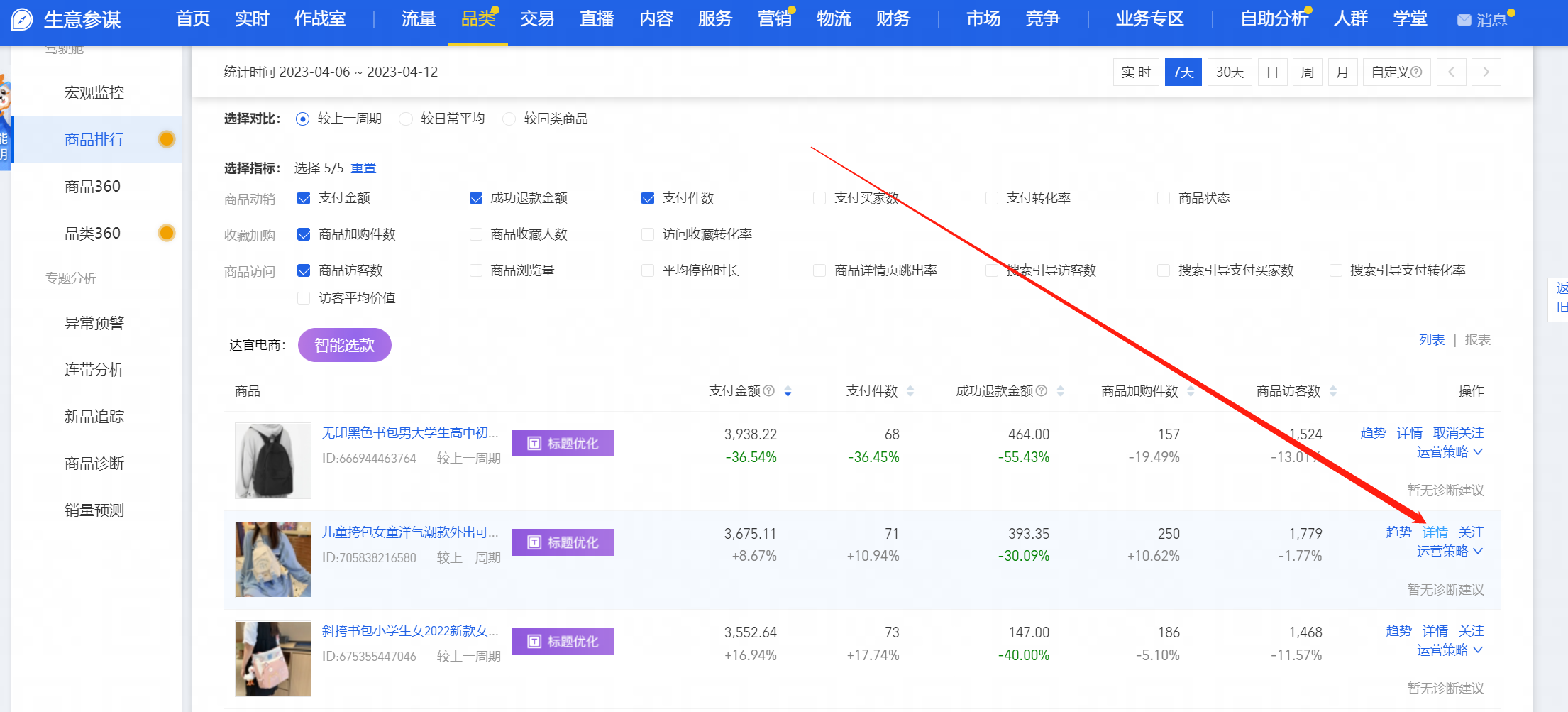Sort by 商品访客数 column arrows

pos(1333,391)
